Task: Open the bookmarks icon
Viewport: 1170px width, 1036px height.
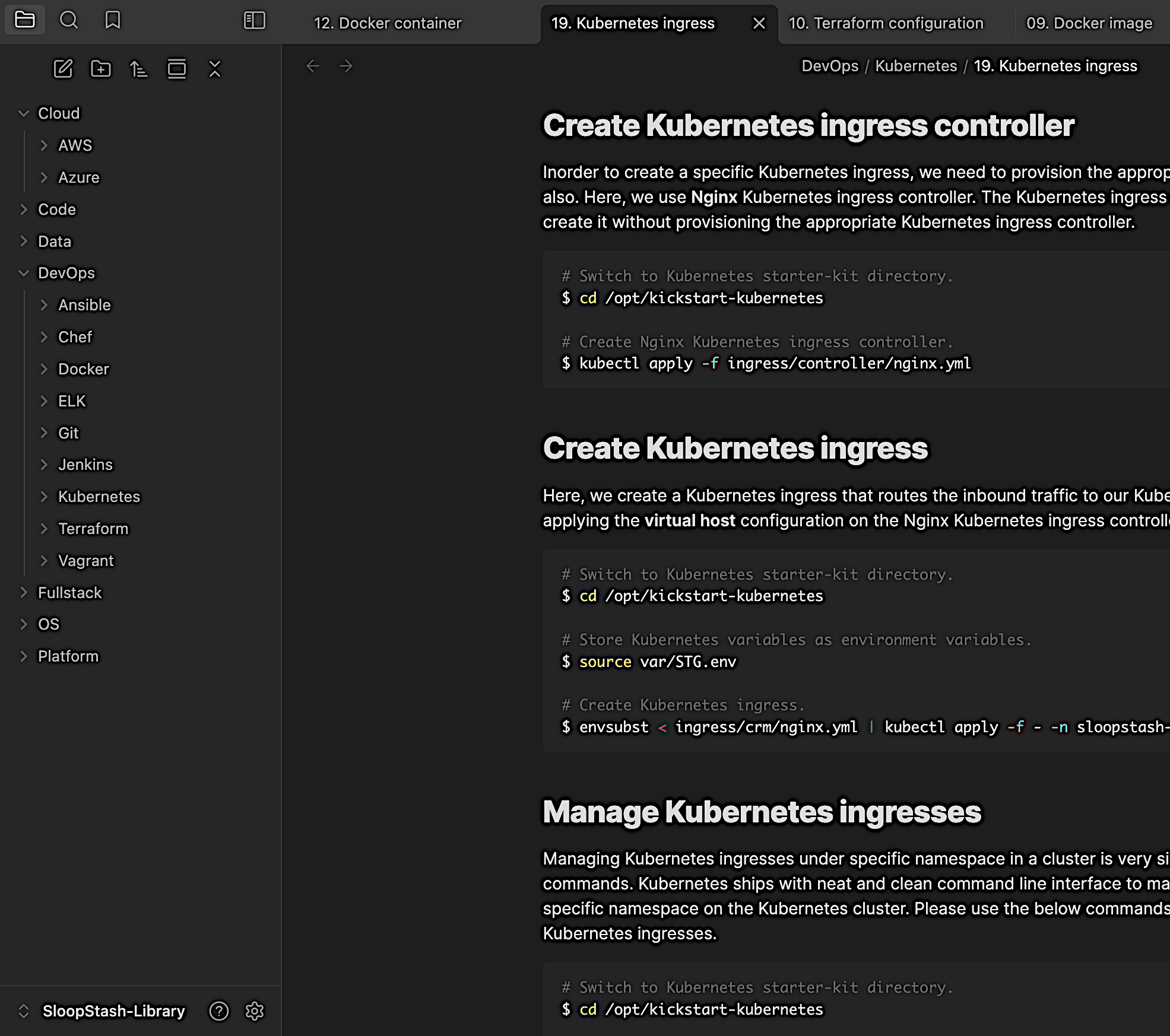Action: click(x=113, y=20)
